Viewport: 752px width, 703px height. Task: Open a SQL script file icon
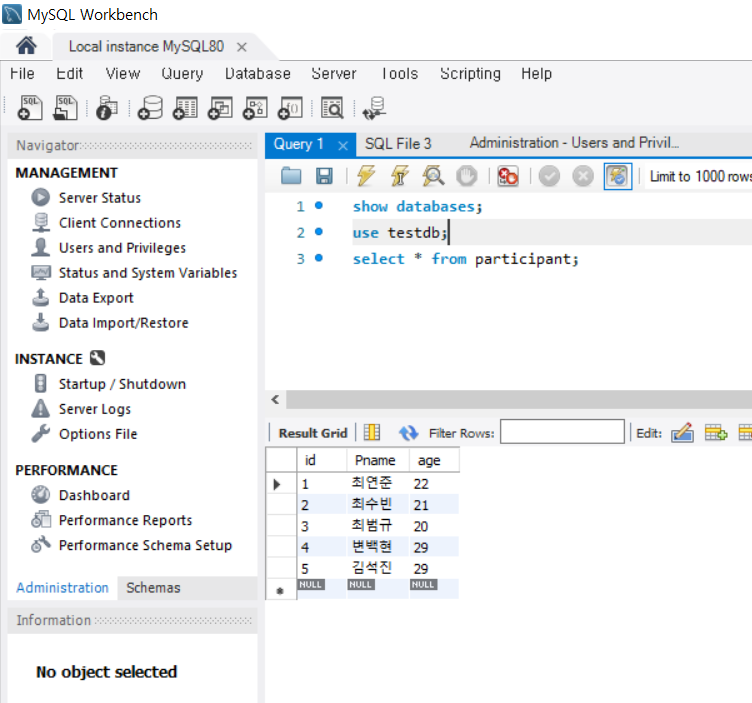66,107
